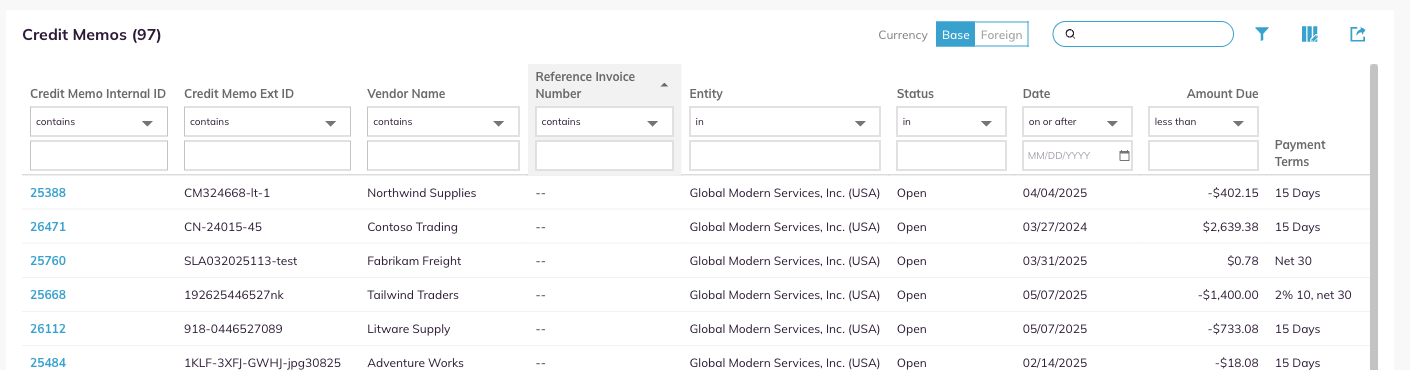Open Credit Memo Internal ID operator dropdown
Screen dimensions: 1410x370
[99, 122]
